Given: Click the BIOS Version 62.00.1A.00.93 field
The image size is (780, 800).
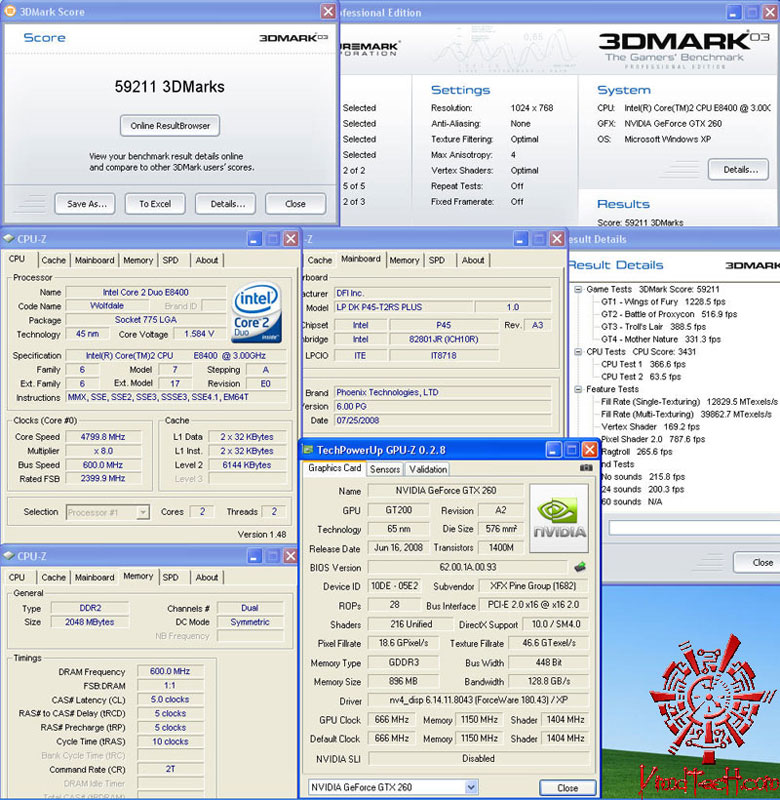Looking at the screenshot, I should pos(467,567).
